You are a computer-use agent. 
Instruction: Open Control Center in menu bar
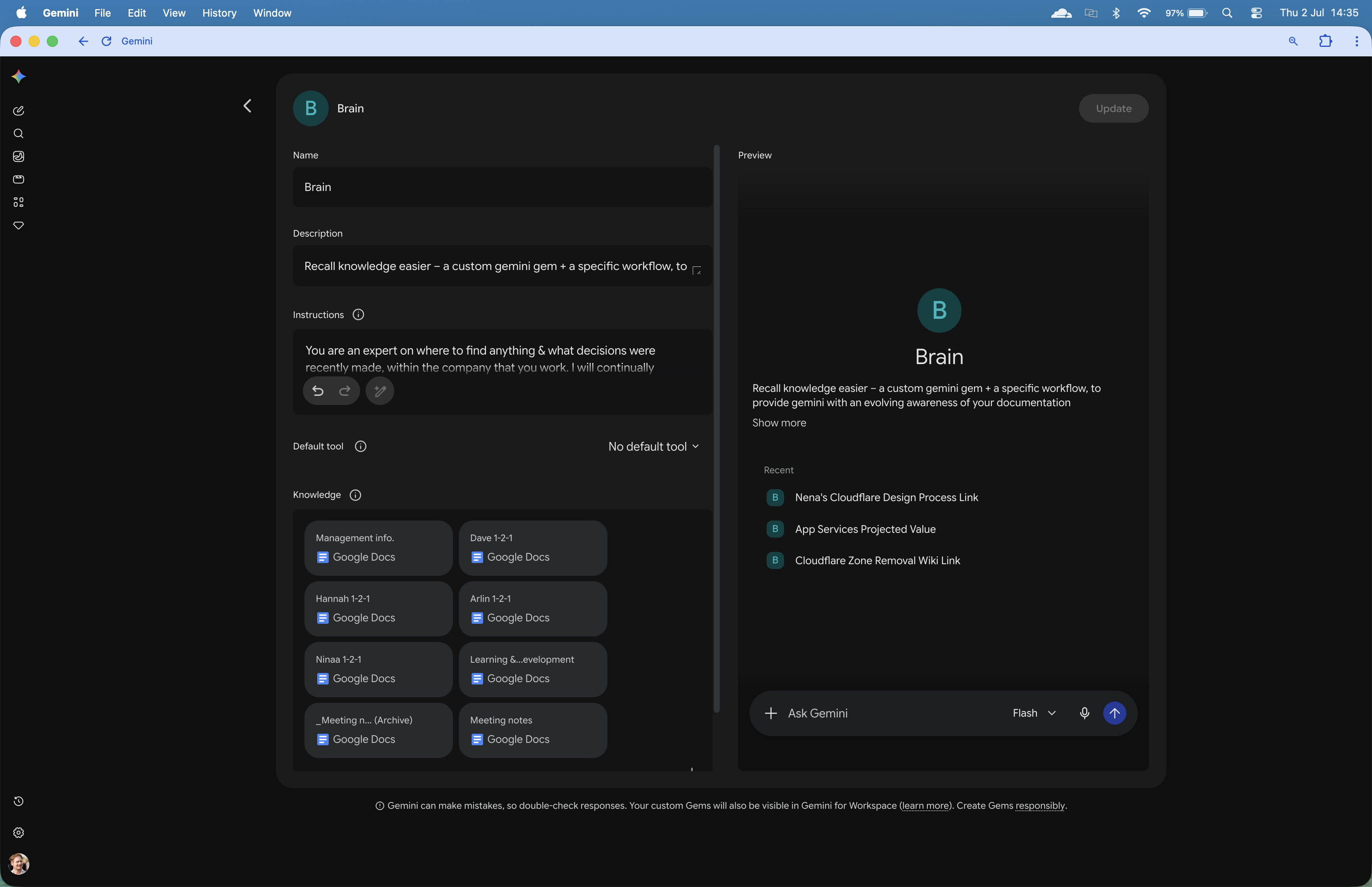(1256, 13)
